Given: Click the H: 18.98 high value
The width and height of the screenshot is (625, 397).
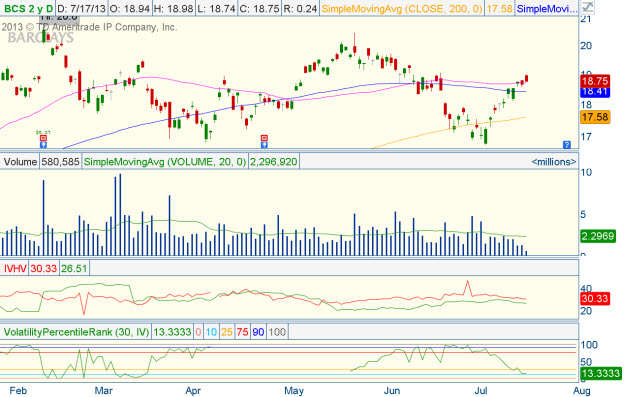Looking at the screenshot, I should tap(174, 8).
